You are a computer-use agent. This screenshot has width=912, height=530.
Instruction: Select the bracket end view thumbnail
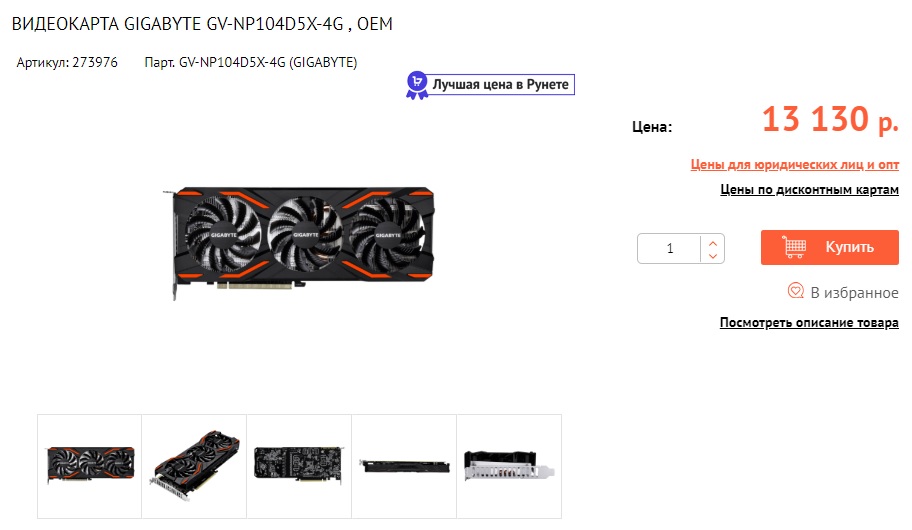coord(509,467)
